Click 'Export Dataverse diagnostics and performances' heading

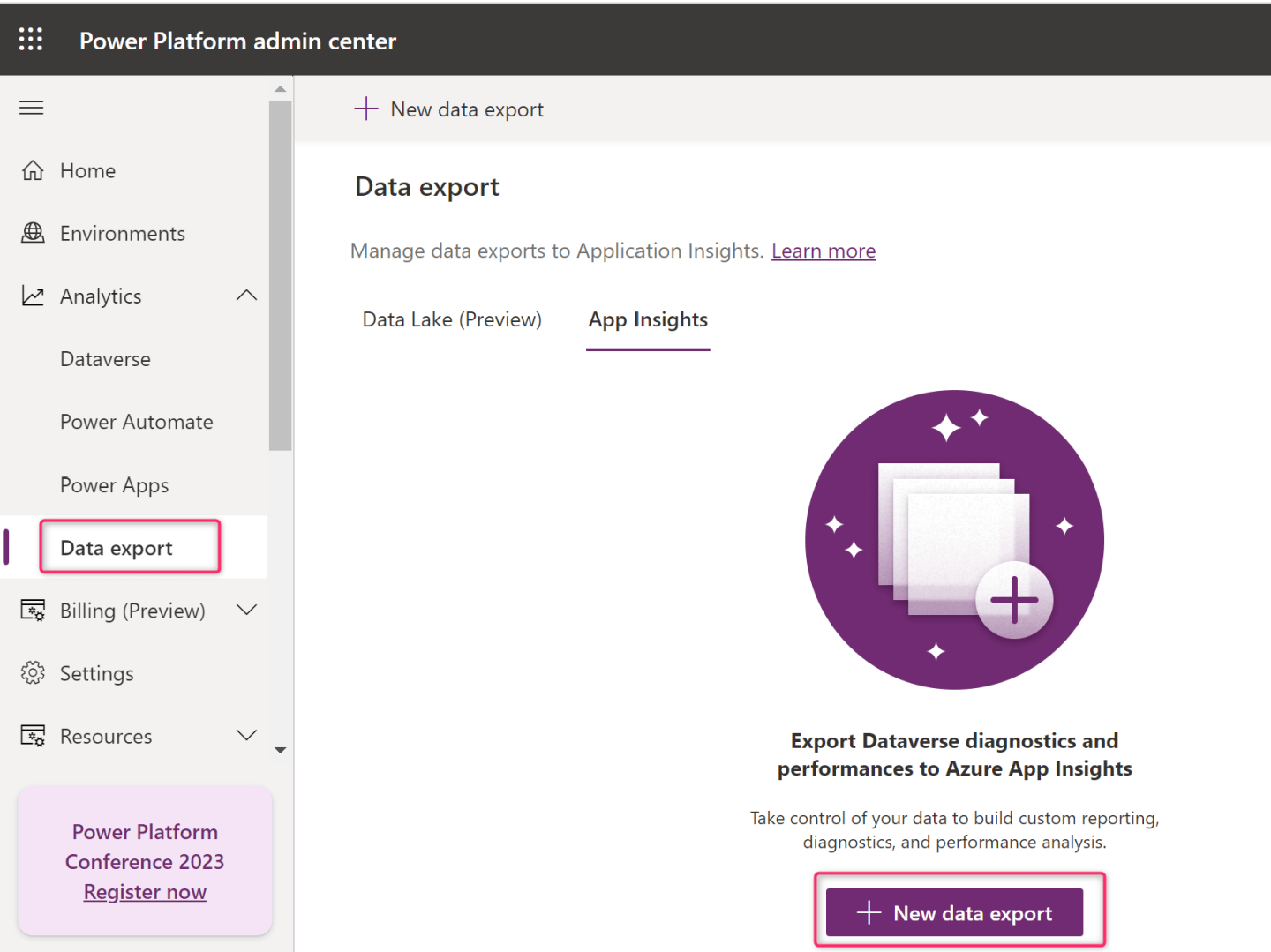(x=954, y=754)
